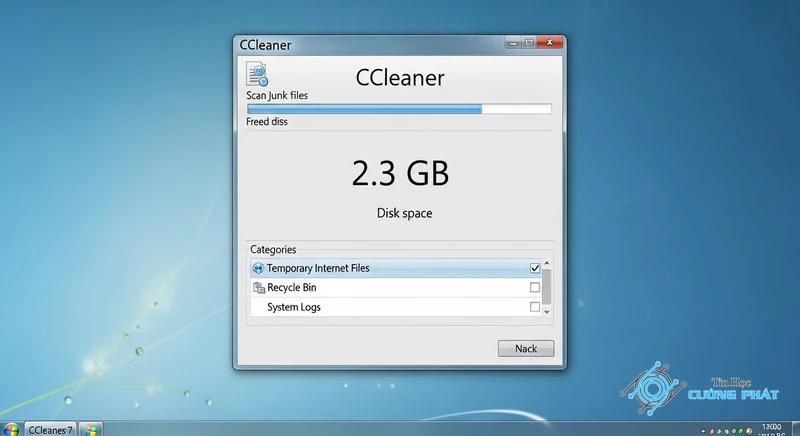Image resolution: width=800 pixels, height=436 pixels.
Task: Click the Categories list scroll-up arrow
Action: (x=546, y=263)
